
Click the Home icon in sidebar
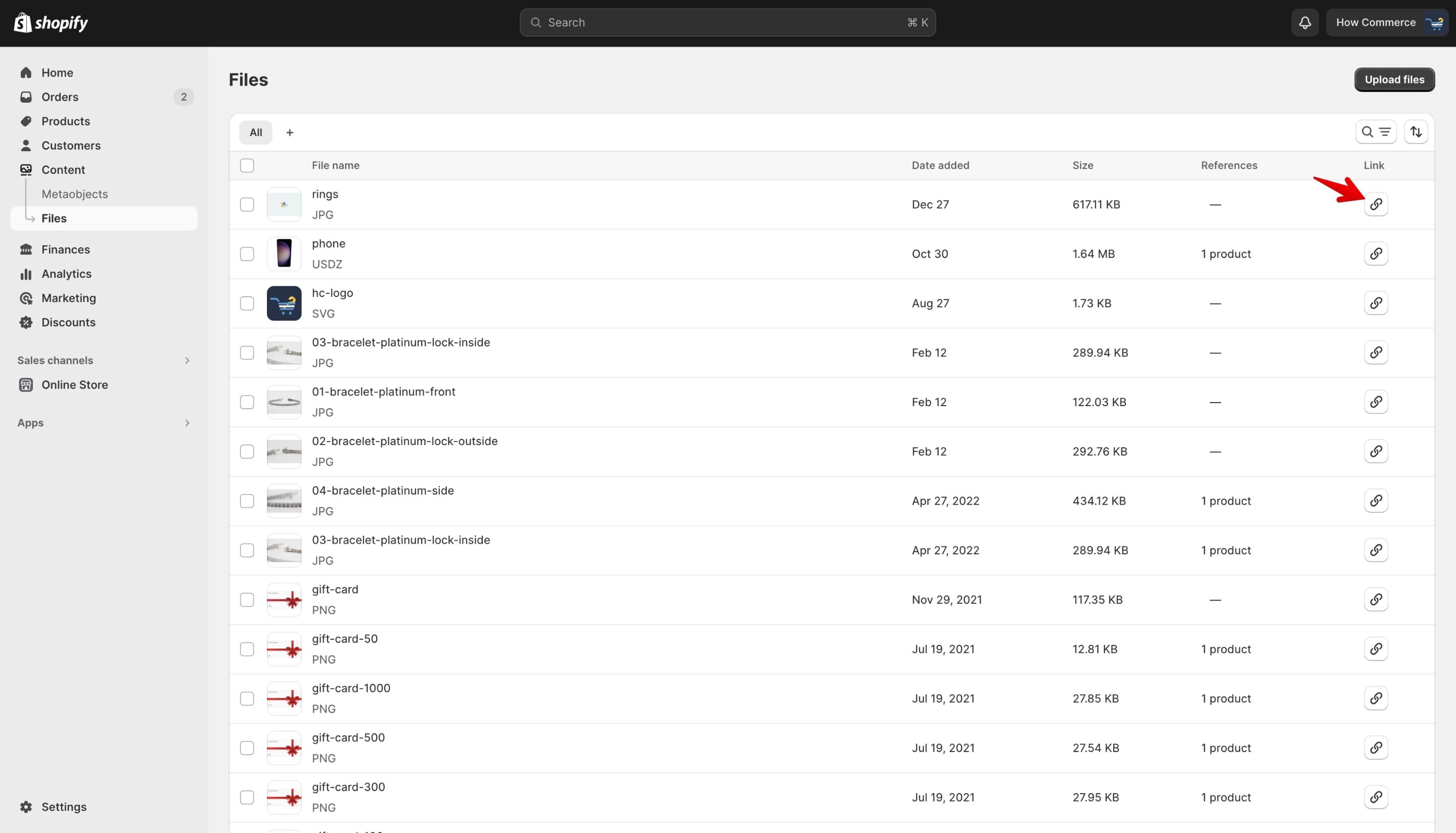(x=26, y=73)
